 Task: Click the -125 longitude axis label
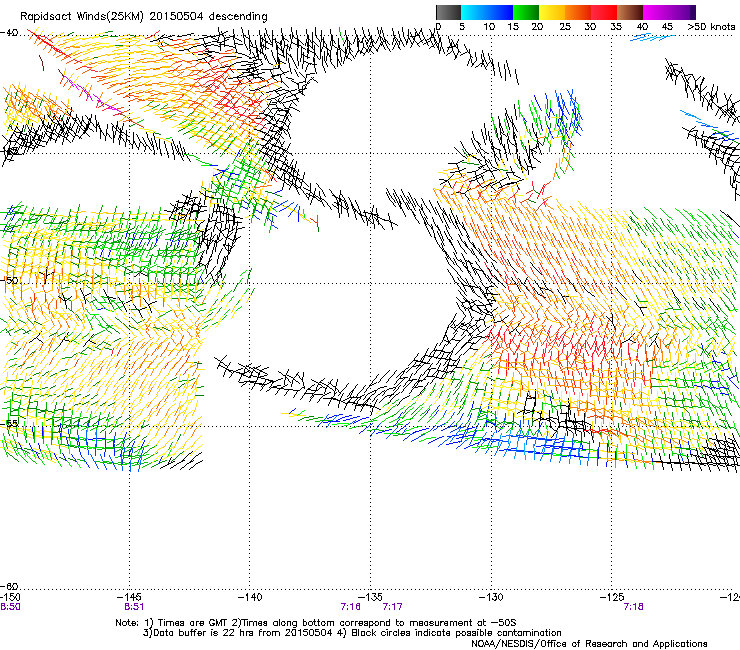(x=612, y=597)
